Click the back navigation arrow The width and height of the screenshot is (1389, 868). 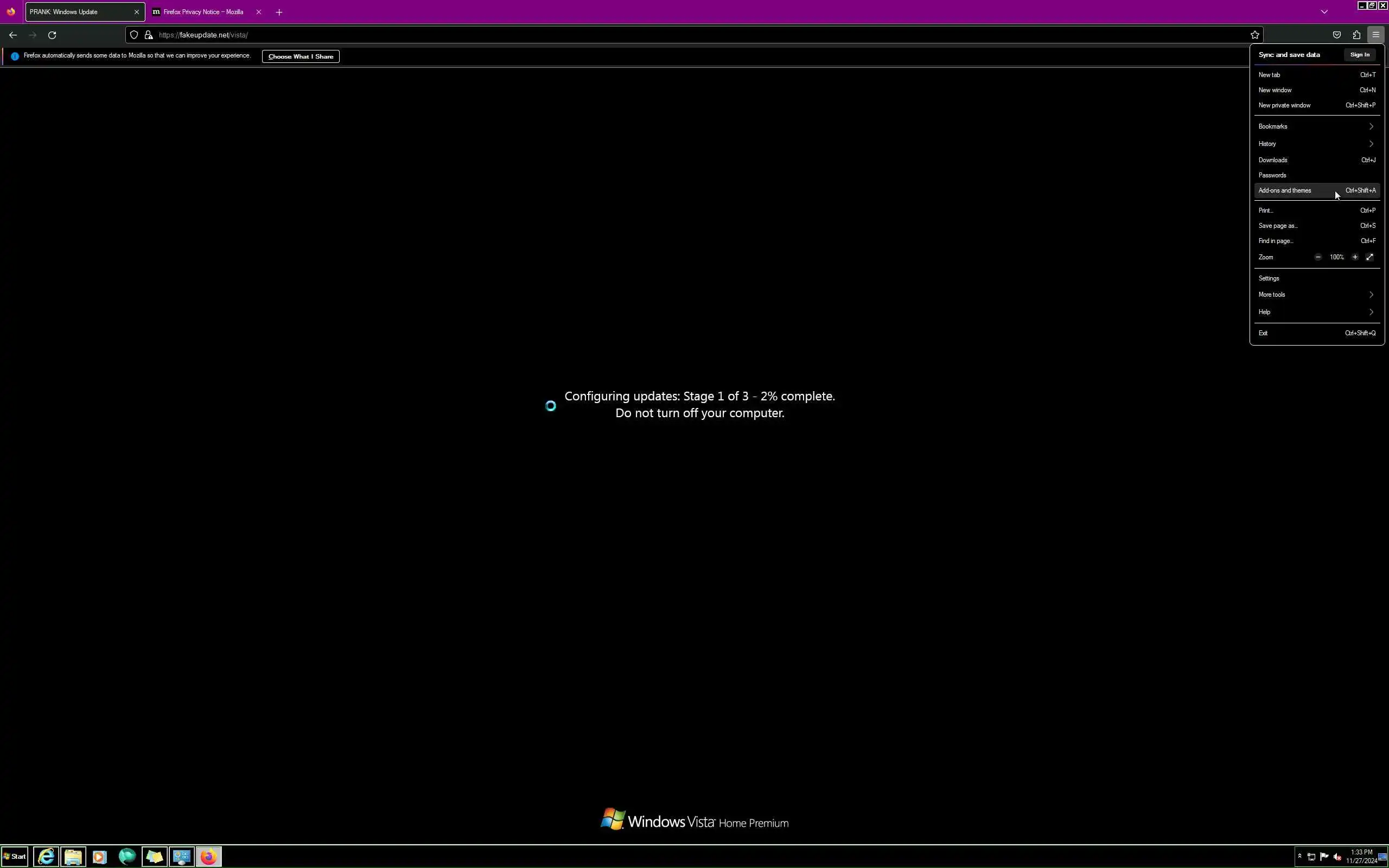[x=12, y=35]
